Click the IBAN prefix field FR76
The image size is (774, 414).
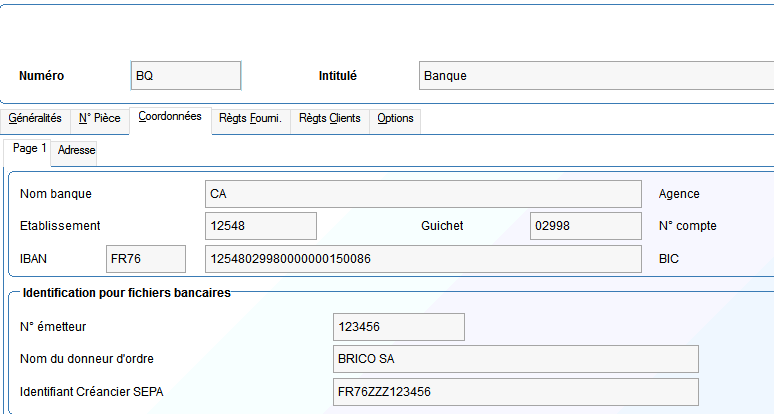pos(146,259)
